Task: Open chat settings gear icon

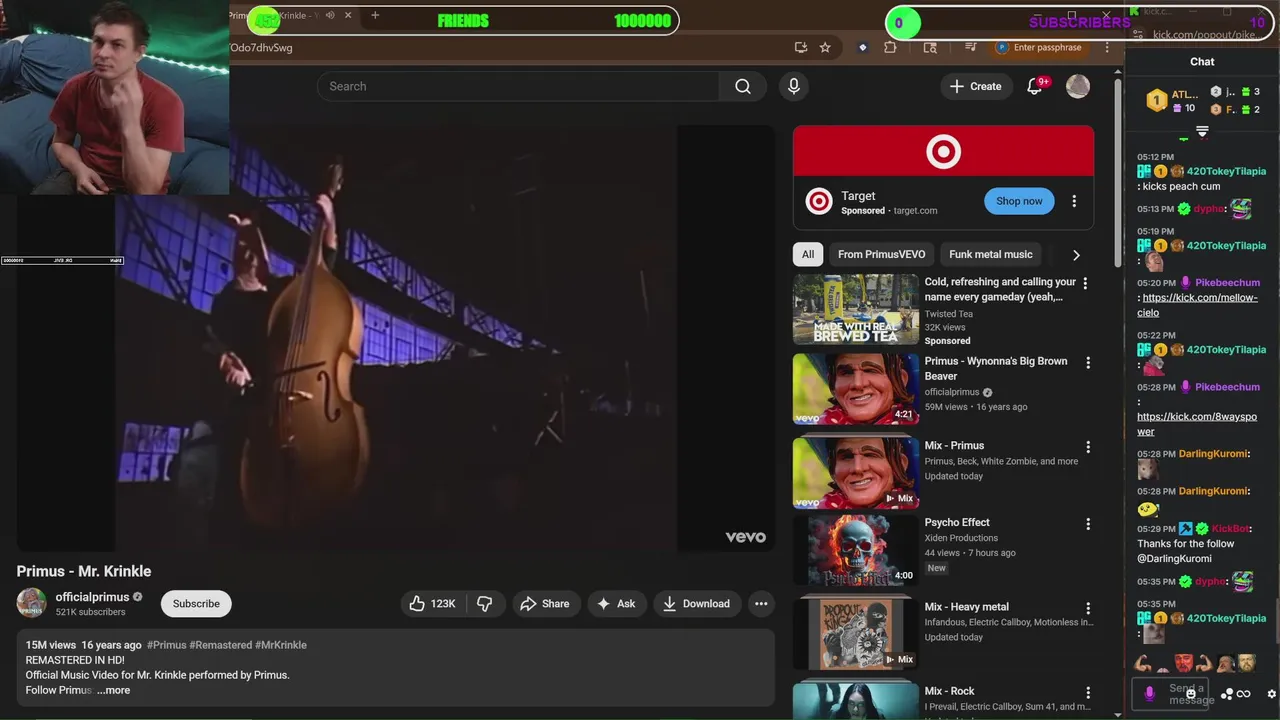Action: [x=1271, y=694]
